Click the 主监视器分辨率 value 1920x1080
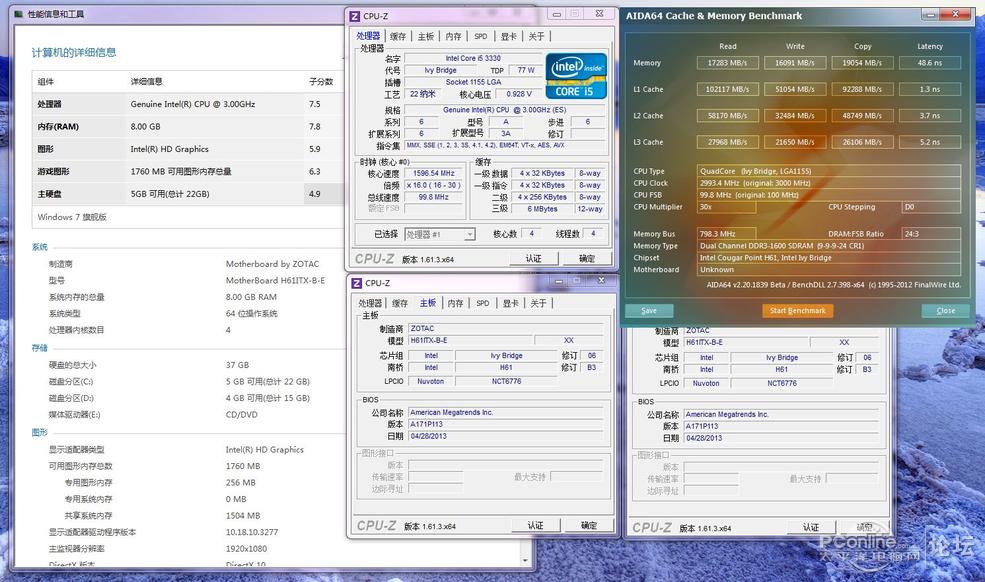Viewport: 985px width, 582px height. pyautogui.click(x=246, y=549)
